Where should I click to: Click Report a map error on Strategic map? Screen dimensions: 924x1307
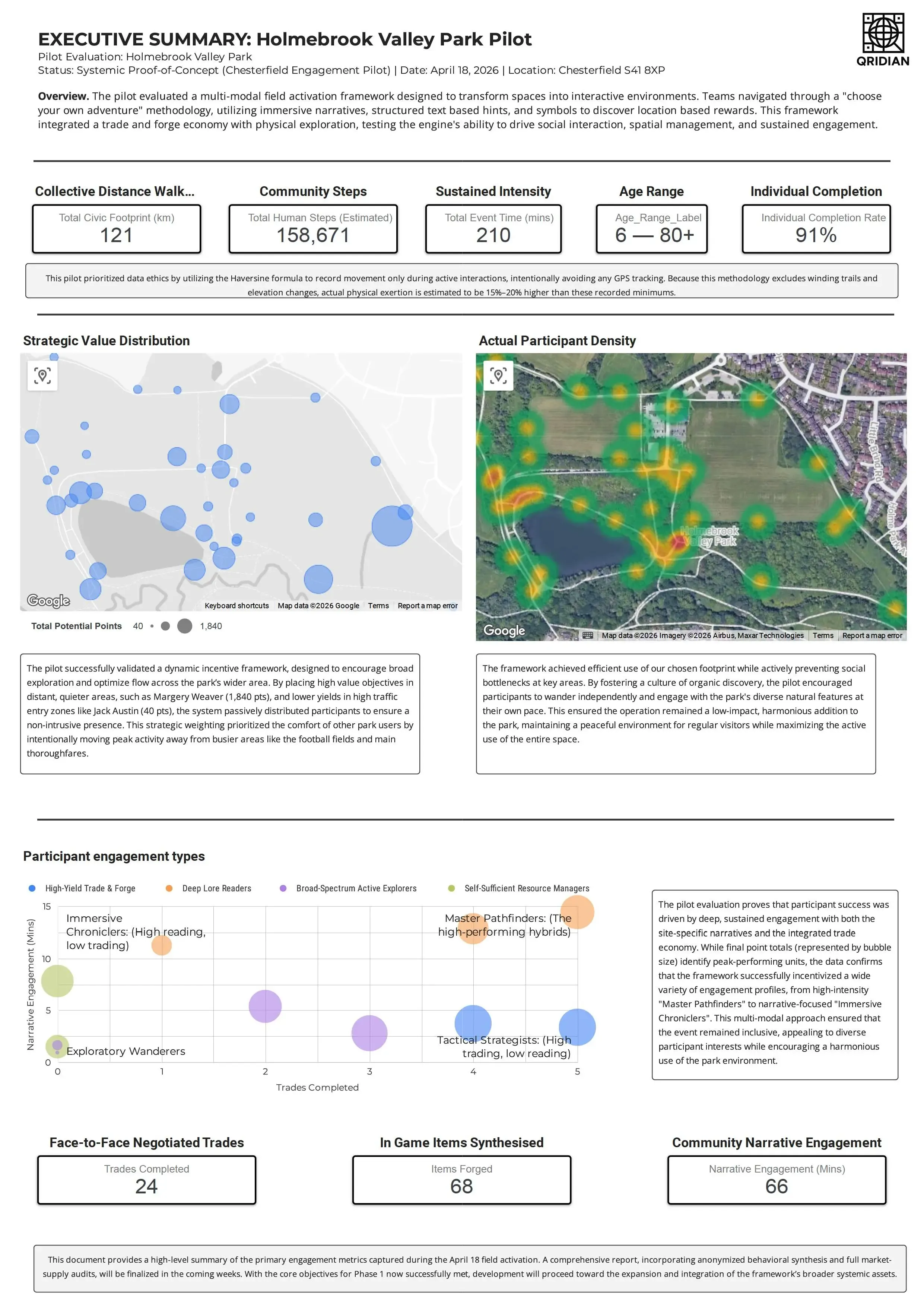click(x=428, y=606)
